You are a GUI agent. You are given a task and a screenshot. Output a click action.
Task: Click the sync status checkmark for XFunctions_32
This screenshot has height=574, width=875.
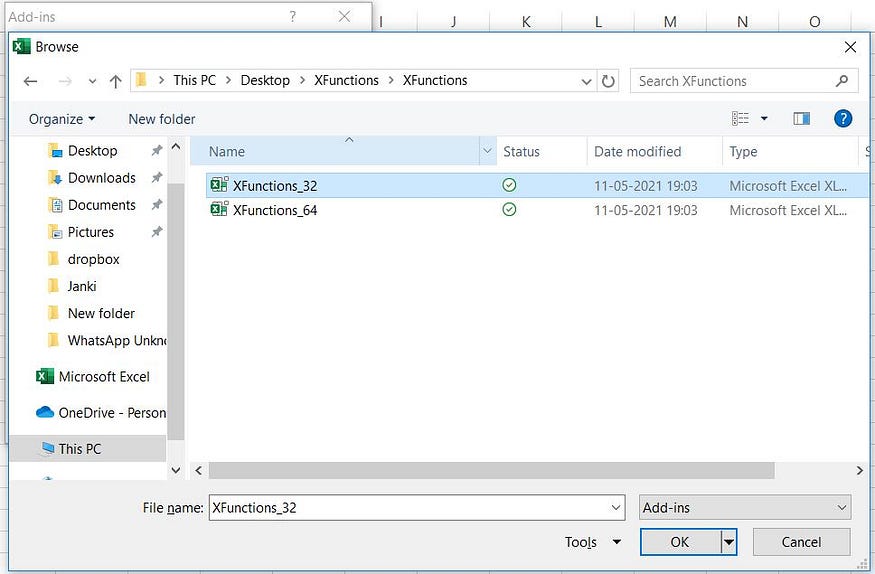click(x=509, y=185)
